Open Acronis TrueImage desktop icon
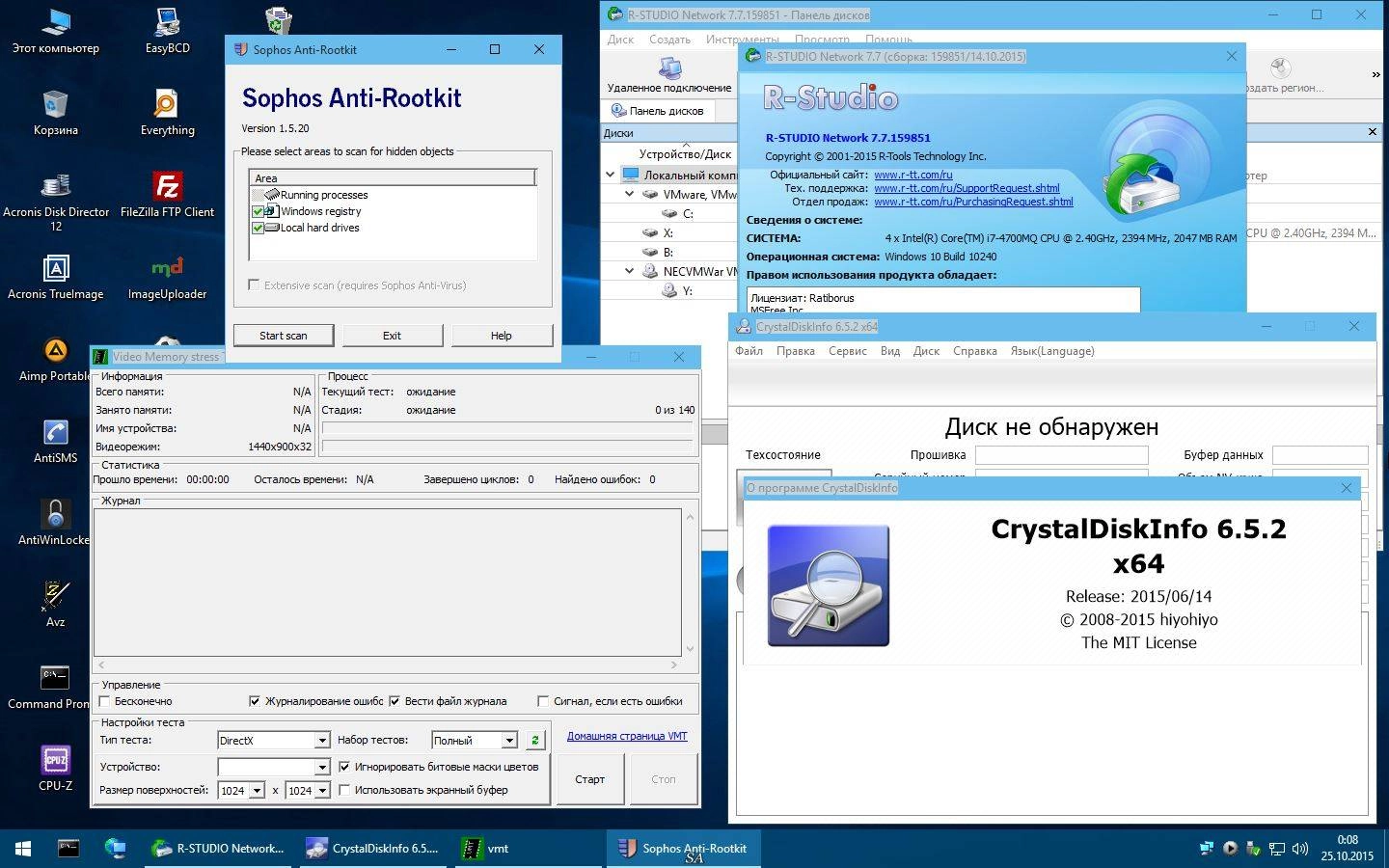The width and height of the screenshot is (1389, 868). pos(56,276)
